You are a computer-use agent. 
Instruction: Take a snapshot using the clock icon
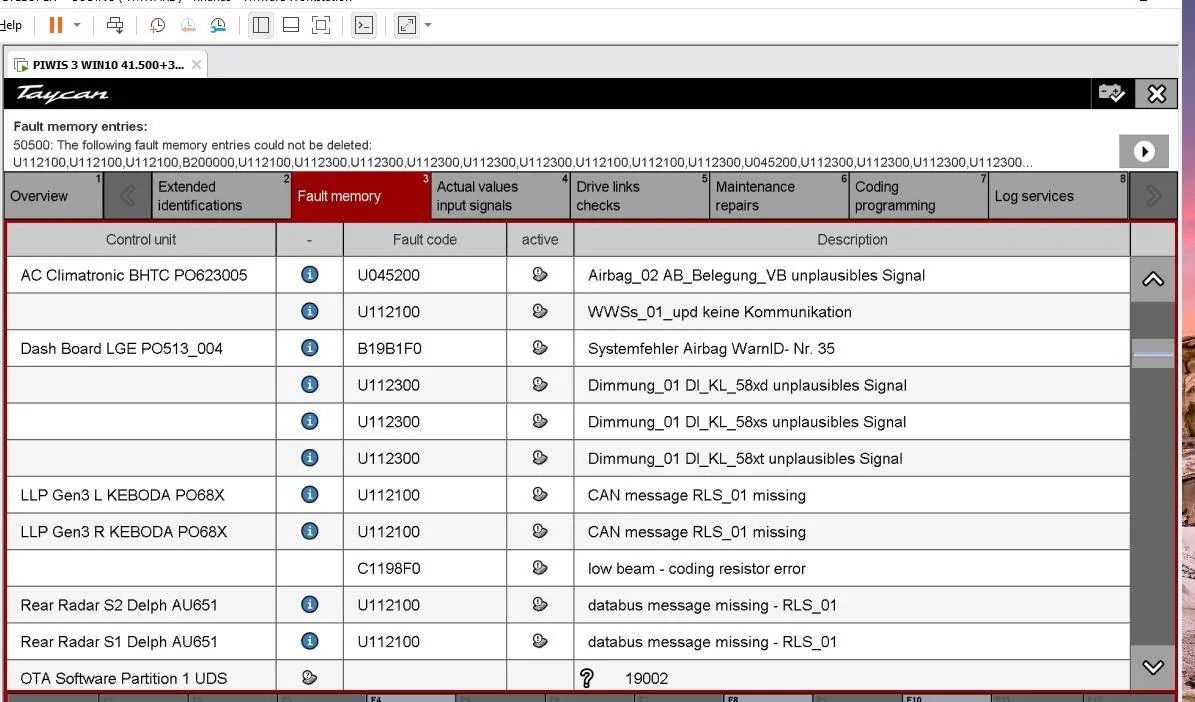click(158, 25)
